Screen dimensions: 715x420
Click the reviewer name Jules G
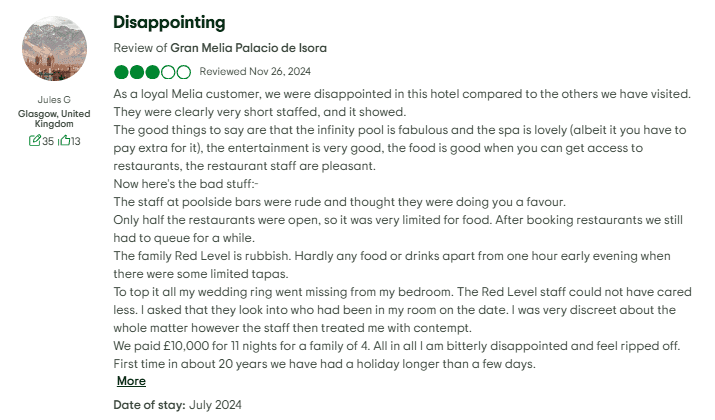(54, 100)
